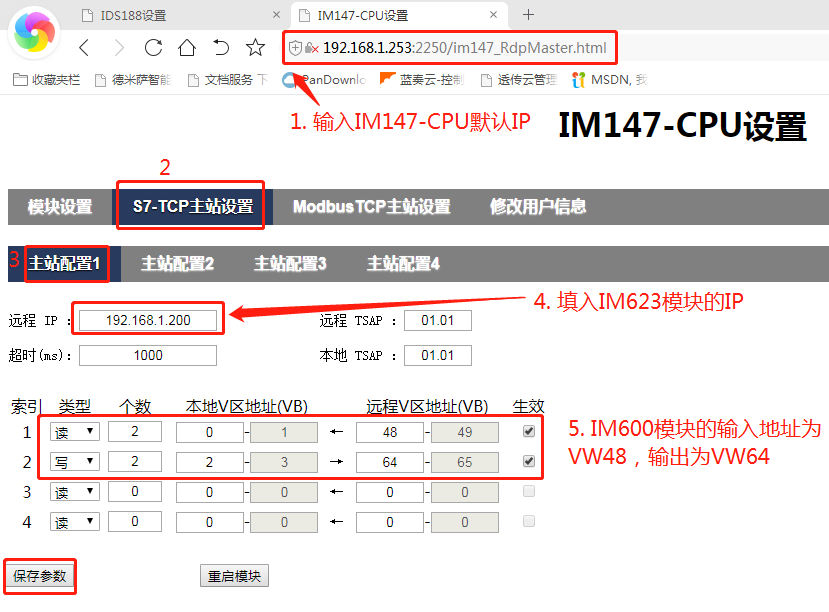Viewport: 829px width, 612px height.
Task: Switch to the IM147-CPU设置 browser tab
Action: (x=399, y=15)
